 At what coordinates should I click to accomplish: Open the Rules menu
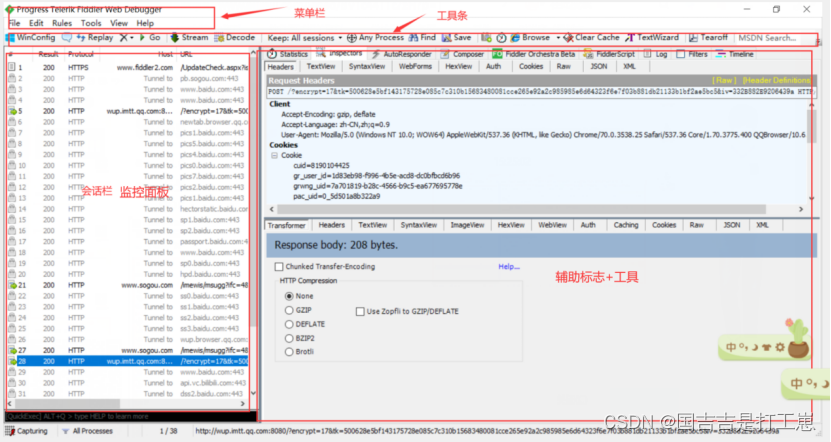pos(62,23)
